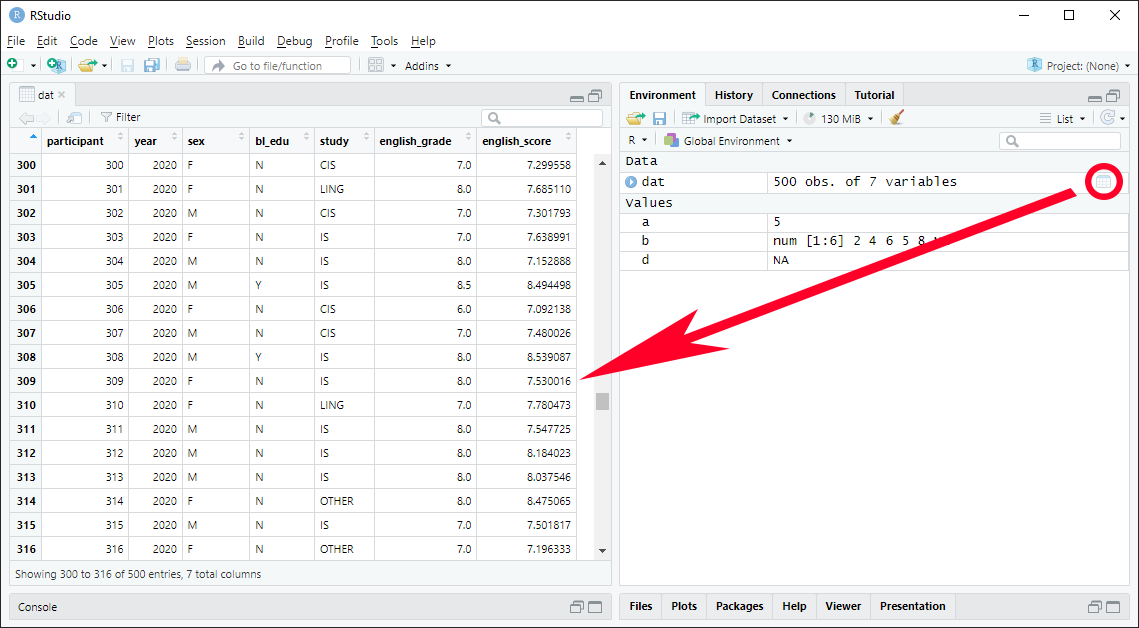Screen dimensions: 1139x628
Task: Click the clear workspace broom icon
Action: 896,118
